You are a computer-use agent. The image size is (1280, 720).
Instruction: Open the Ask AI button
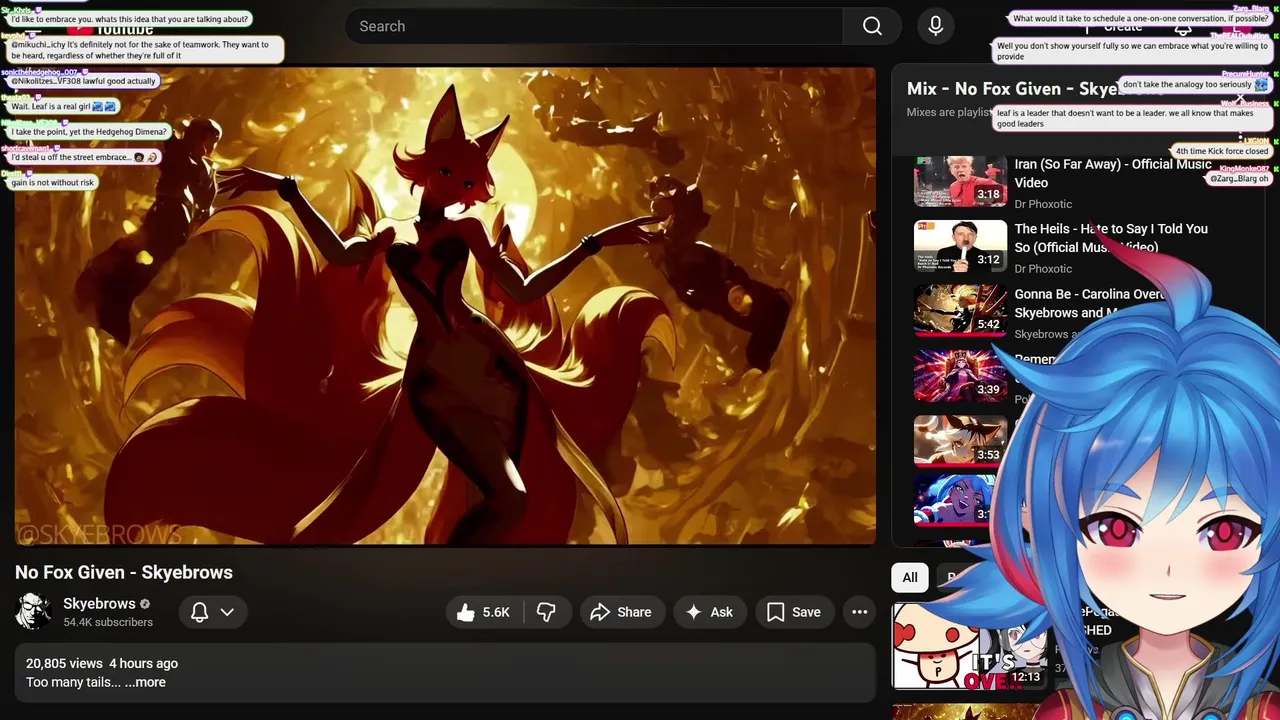click(x=709, y=612)
